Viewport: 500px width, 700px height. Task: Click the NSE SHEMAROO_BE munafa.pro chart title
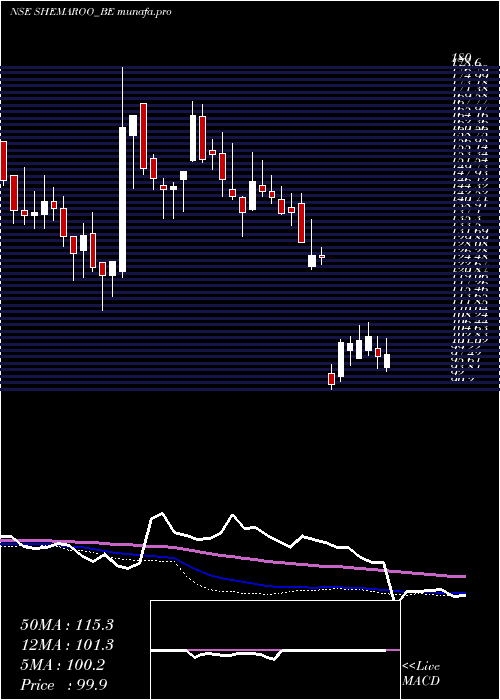tap(91, 12)
